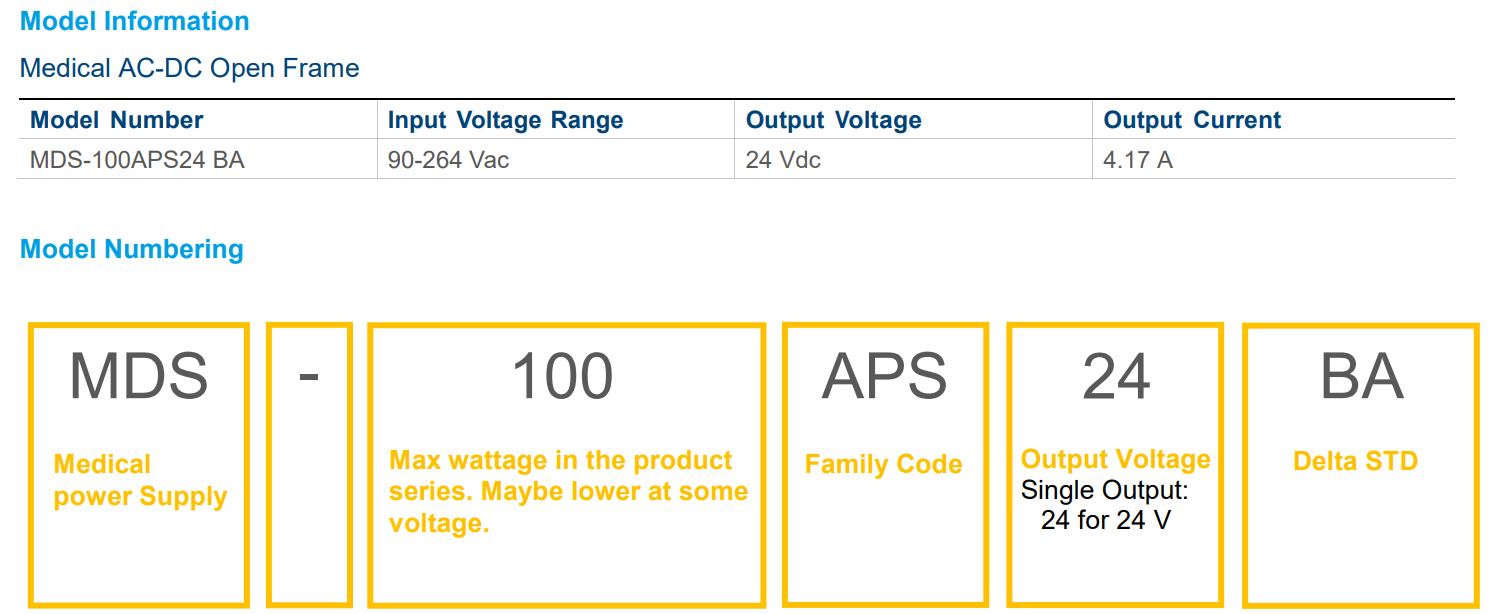Click the Model Information heading

click(135, 21)
